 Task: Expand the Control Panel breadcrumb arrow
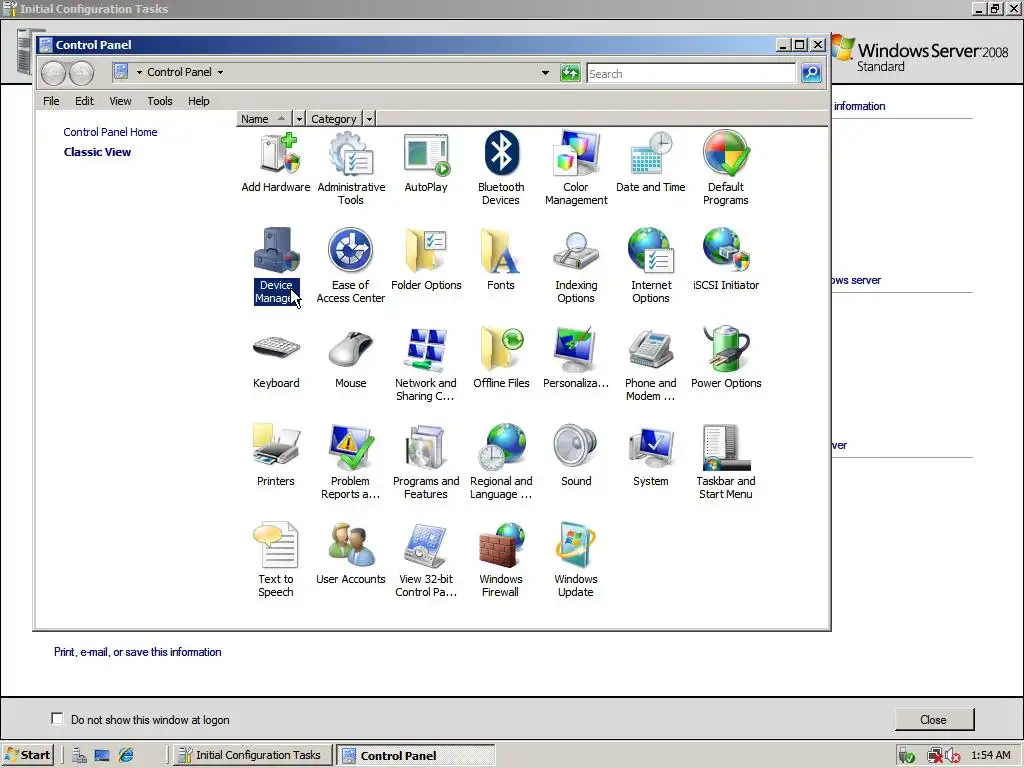(221, 72)
